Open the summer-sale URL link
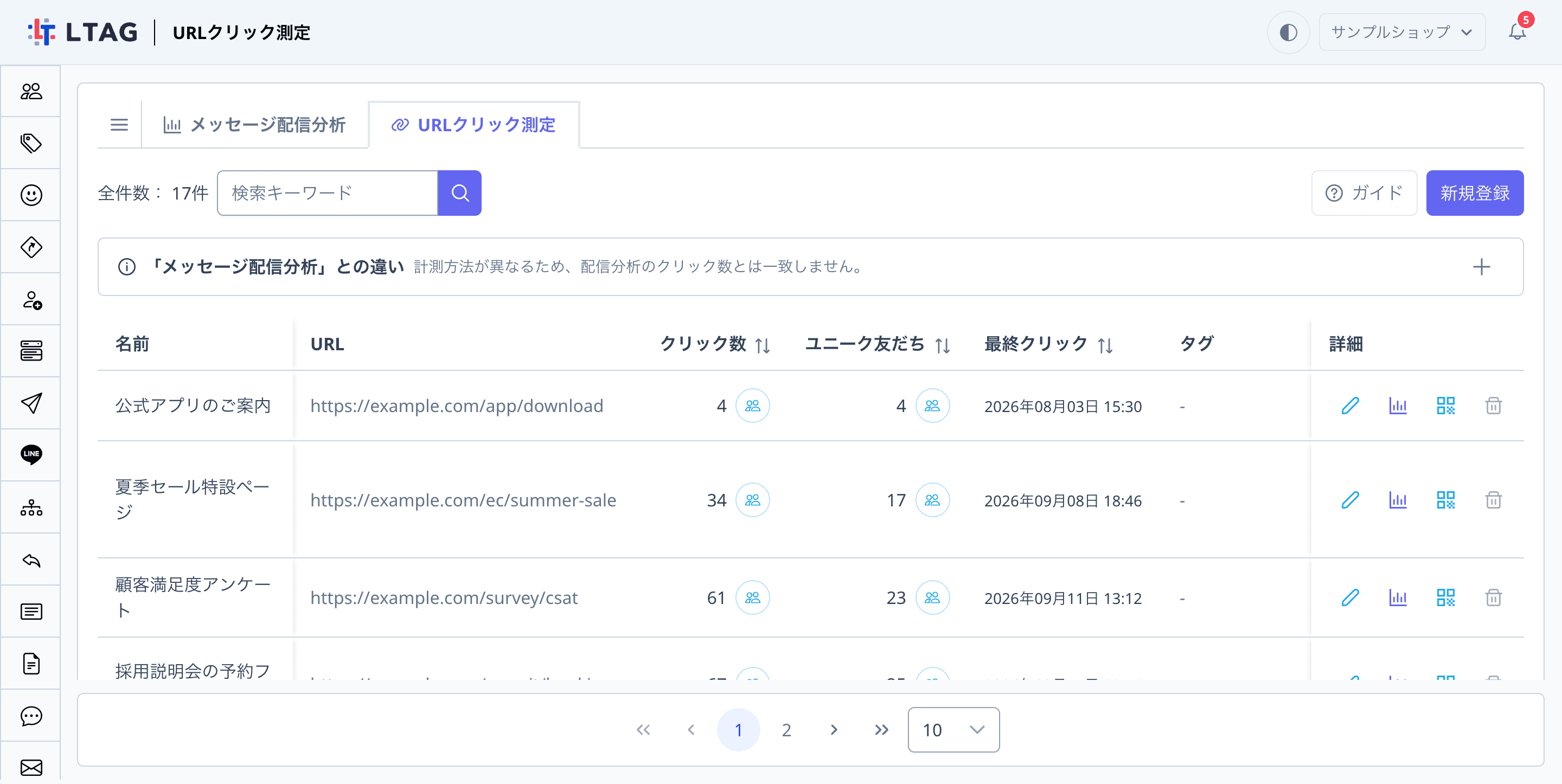The width and height of the screenshot is (1562, 784). 463,500
